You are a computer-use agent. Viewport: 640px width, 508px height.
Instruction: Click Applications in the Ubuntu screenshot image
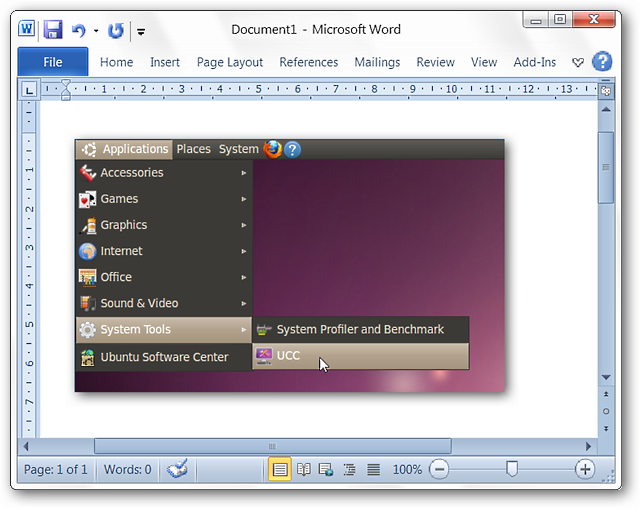coord(124,149)
